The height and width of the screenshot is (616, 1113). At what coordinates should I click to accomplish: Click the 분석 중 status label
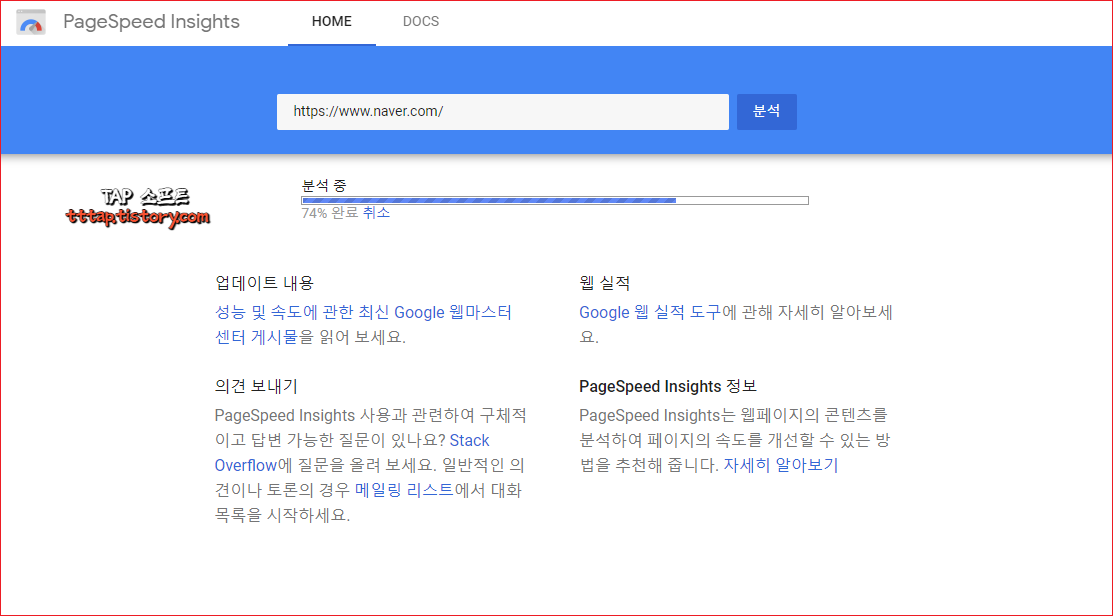pos(324,186)
